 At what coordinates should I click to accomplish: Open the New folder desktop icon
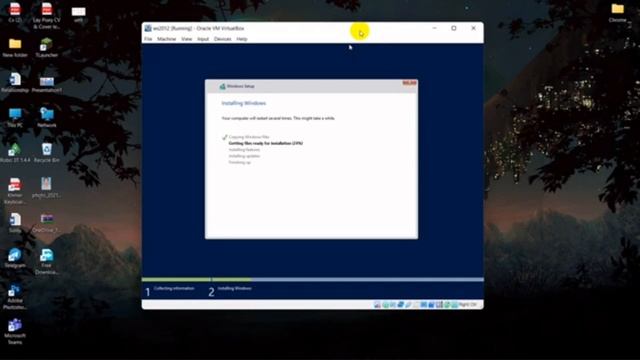pos(15,47)
